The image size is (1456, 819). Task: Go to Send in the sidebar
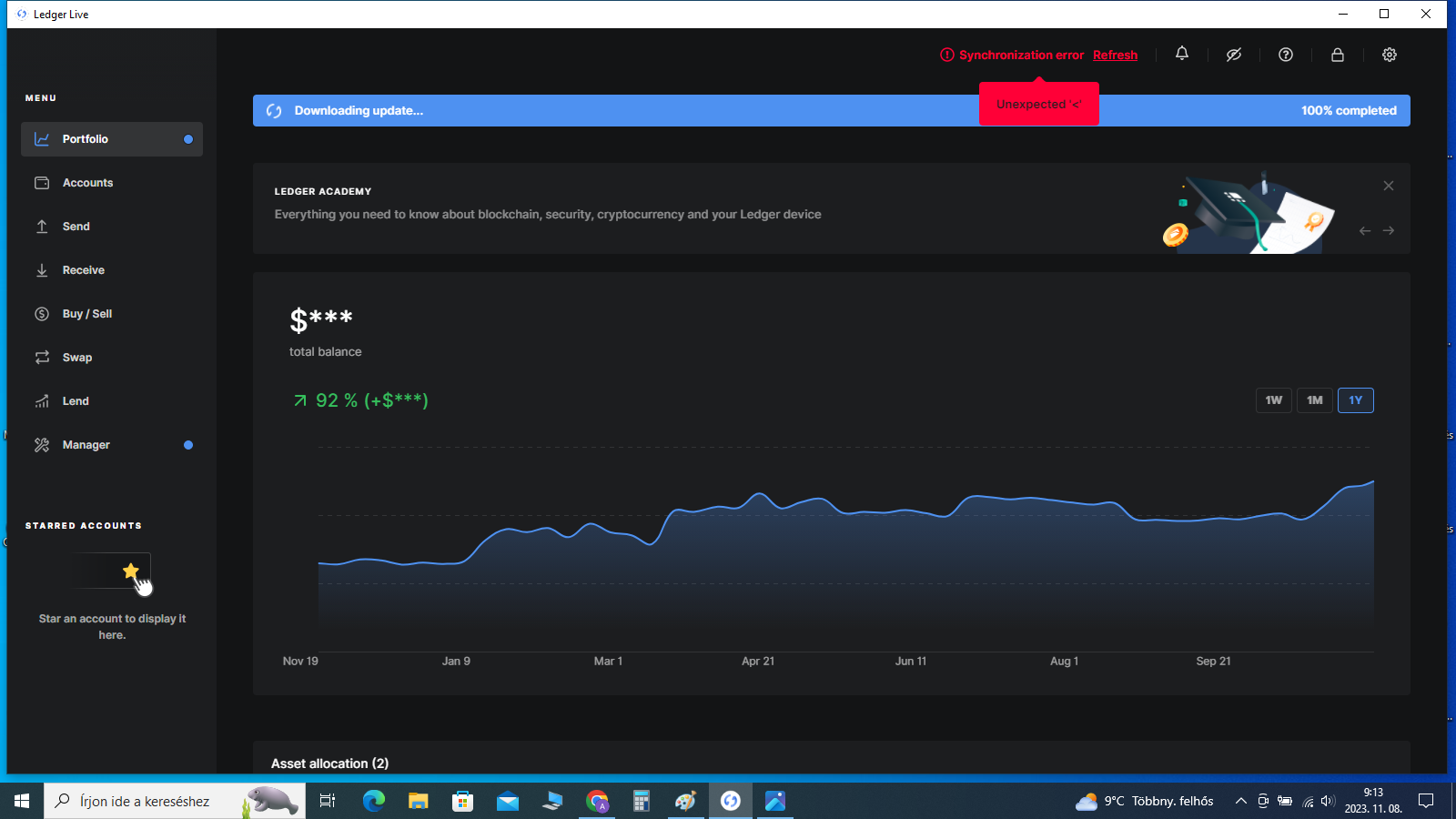[112, 227]
